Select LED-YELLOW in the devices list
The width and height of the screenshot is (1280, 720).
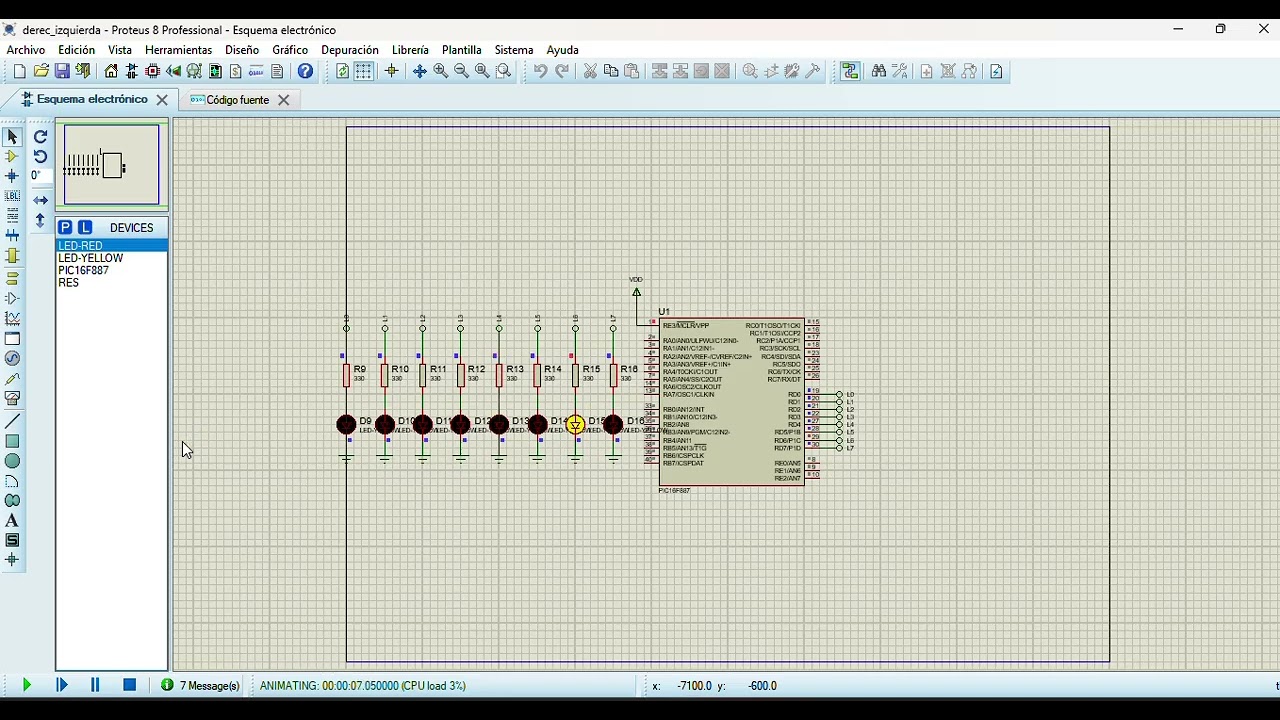pyautogui.click(x=111, y=258)
